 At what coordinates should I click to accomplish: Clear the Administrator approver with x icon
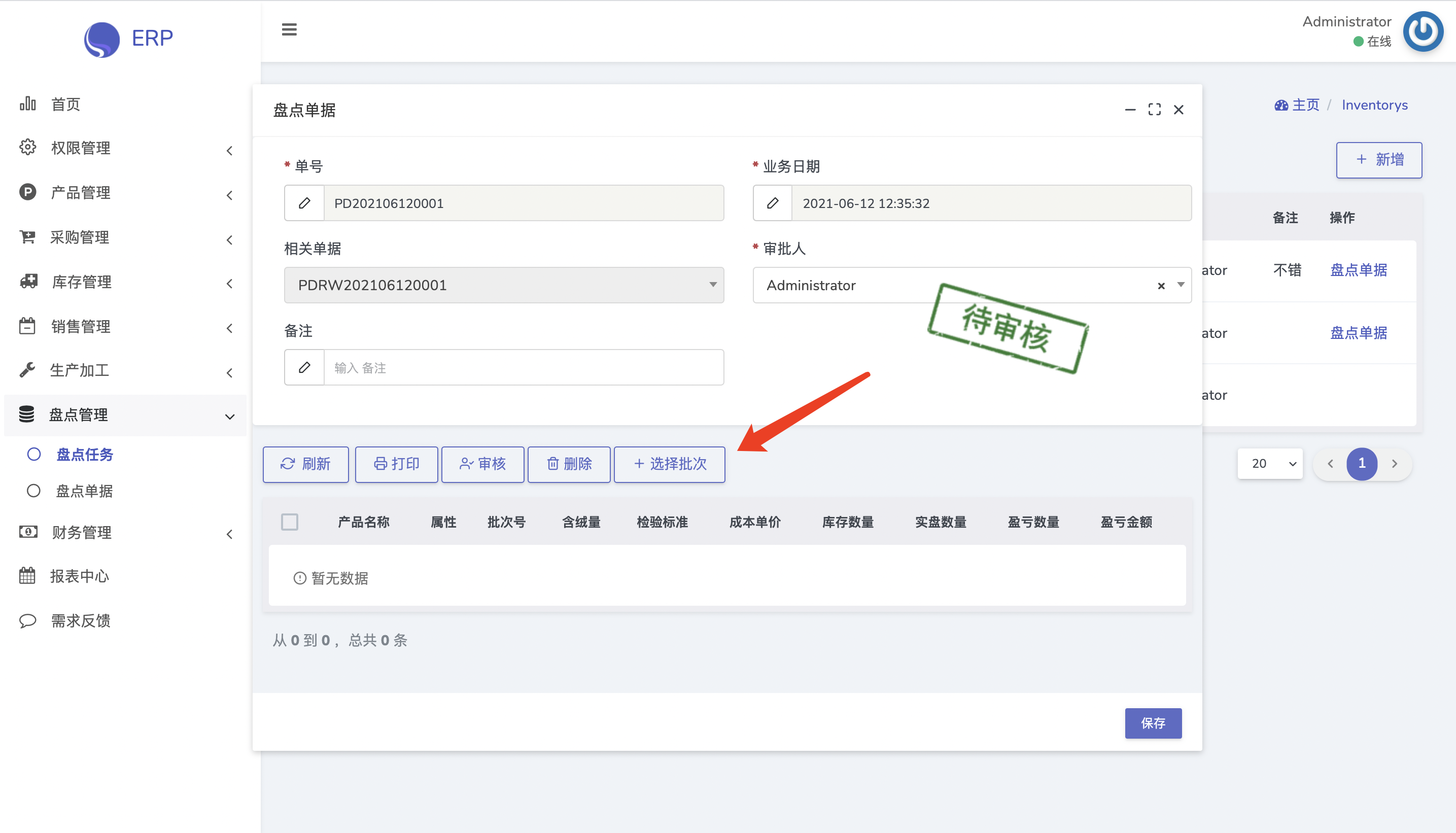pos(1161,286)
